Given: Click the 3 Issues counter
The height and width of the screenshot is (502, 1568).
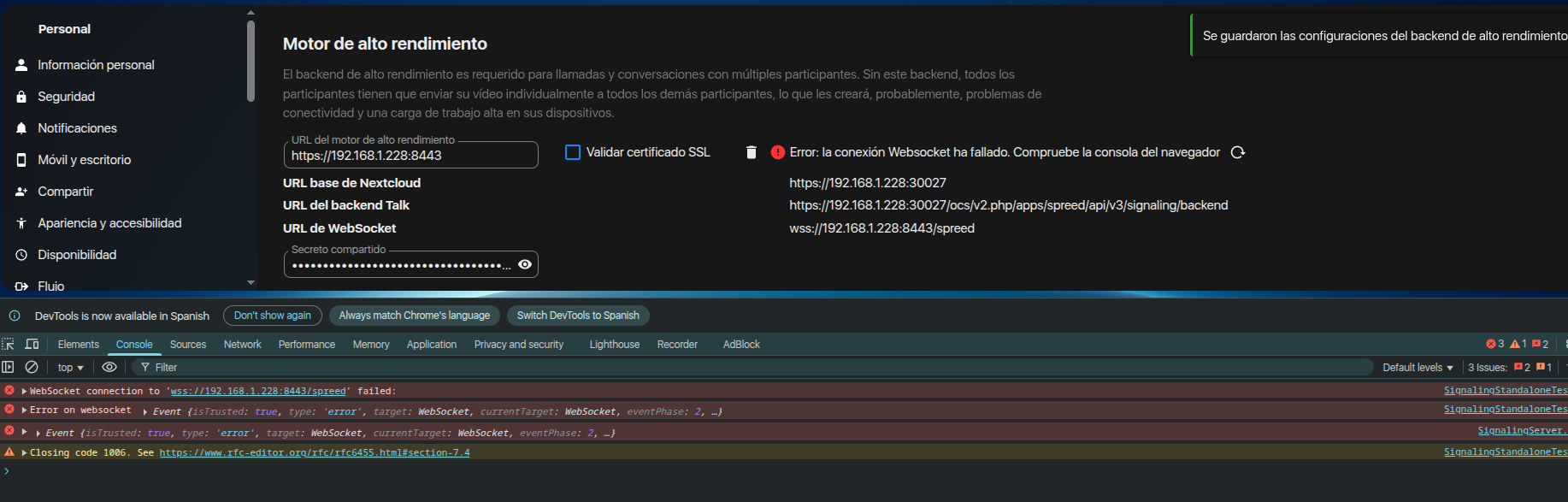Looking at the screenshot, I should point(1510,368).
